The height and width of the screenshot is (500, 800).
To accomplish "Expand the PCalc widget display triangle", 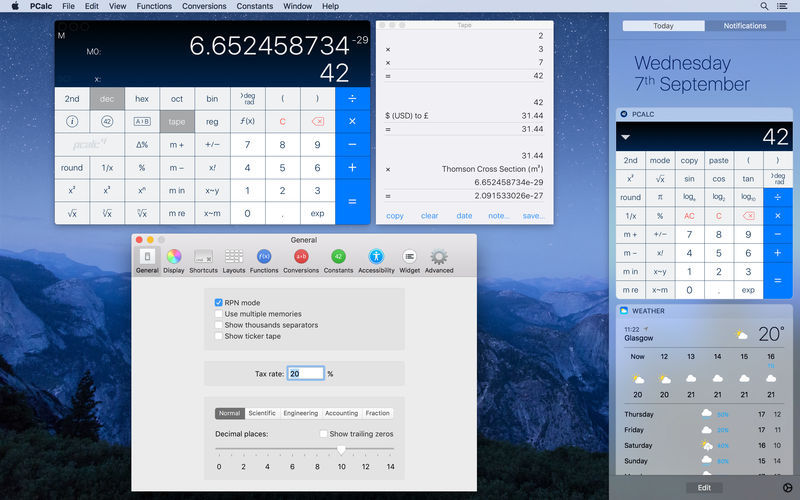I will pos(625,137).
